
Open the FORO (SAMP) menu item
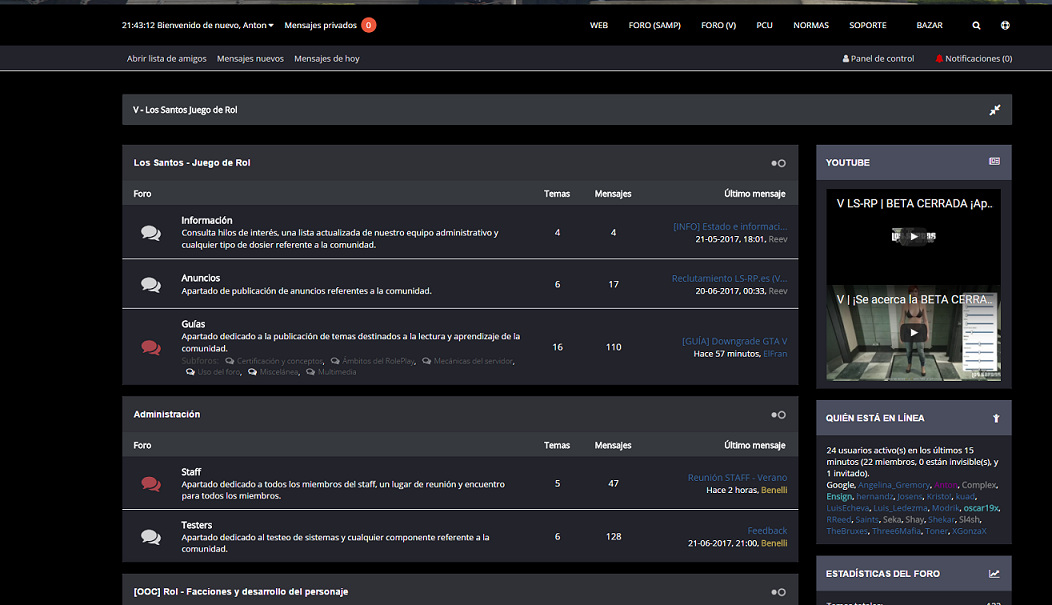tap(655, 25)
